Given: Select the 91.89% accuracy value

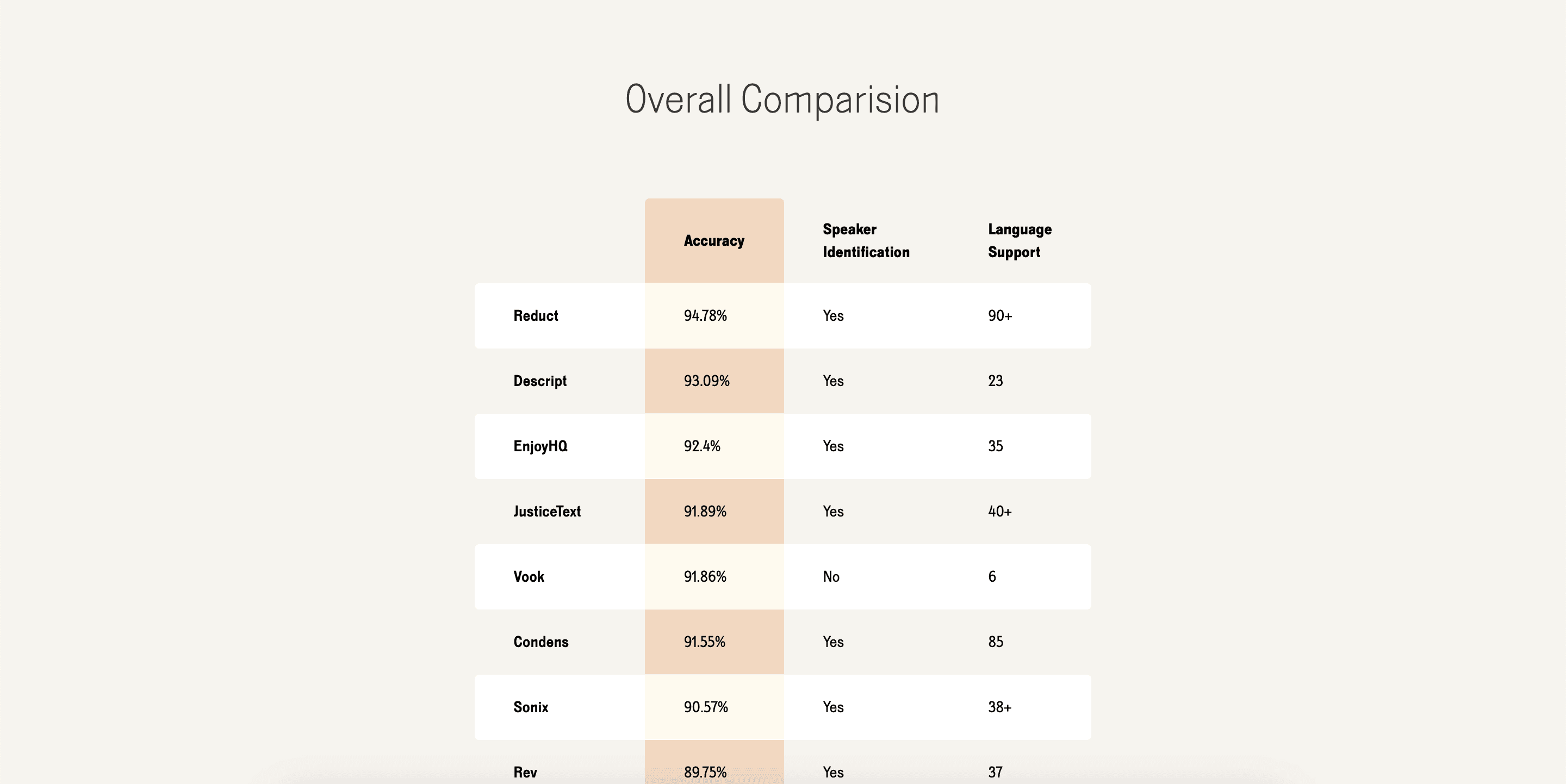Looking at the screenshot, I should tap(705, 511).
